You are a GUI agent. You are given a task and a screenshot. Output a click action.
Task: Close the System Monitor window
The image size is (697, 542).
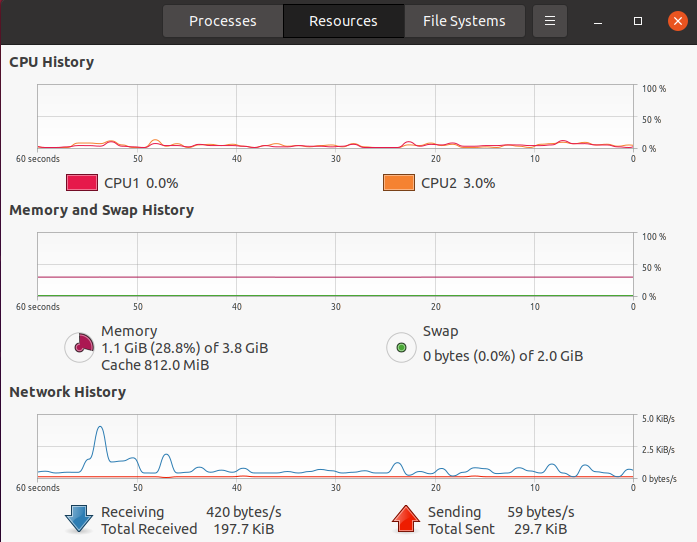pos(678,21)
